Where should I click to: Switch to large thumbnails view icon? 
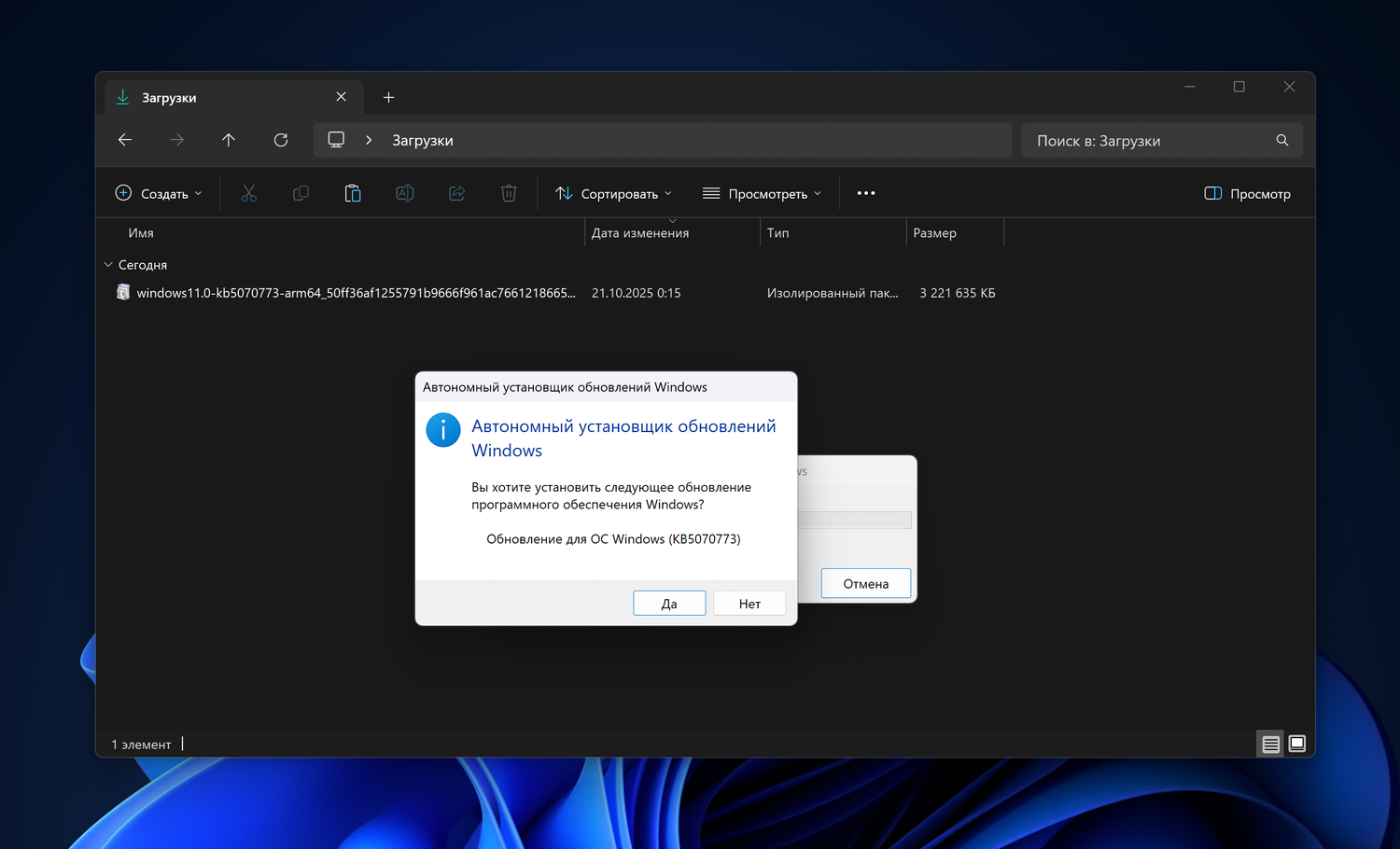pos(1297,744)
